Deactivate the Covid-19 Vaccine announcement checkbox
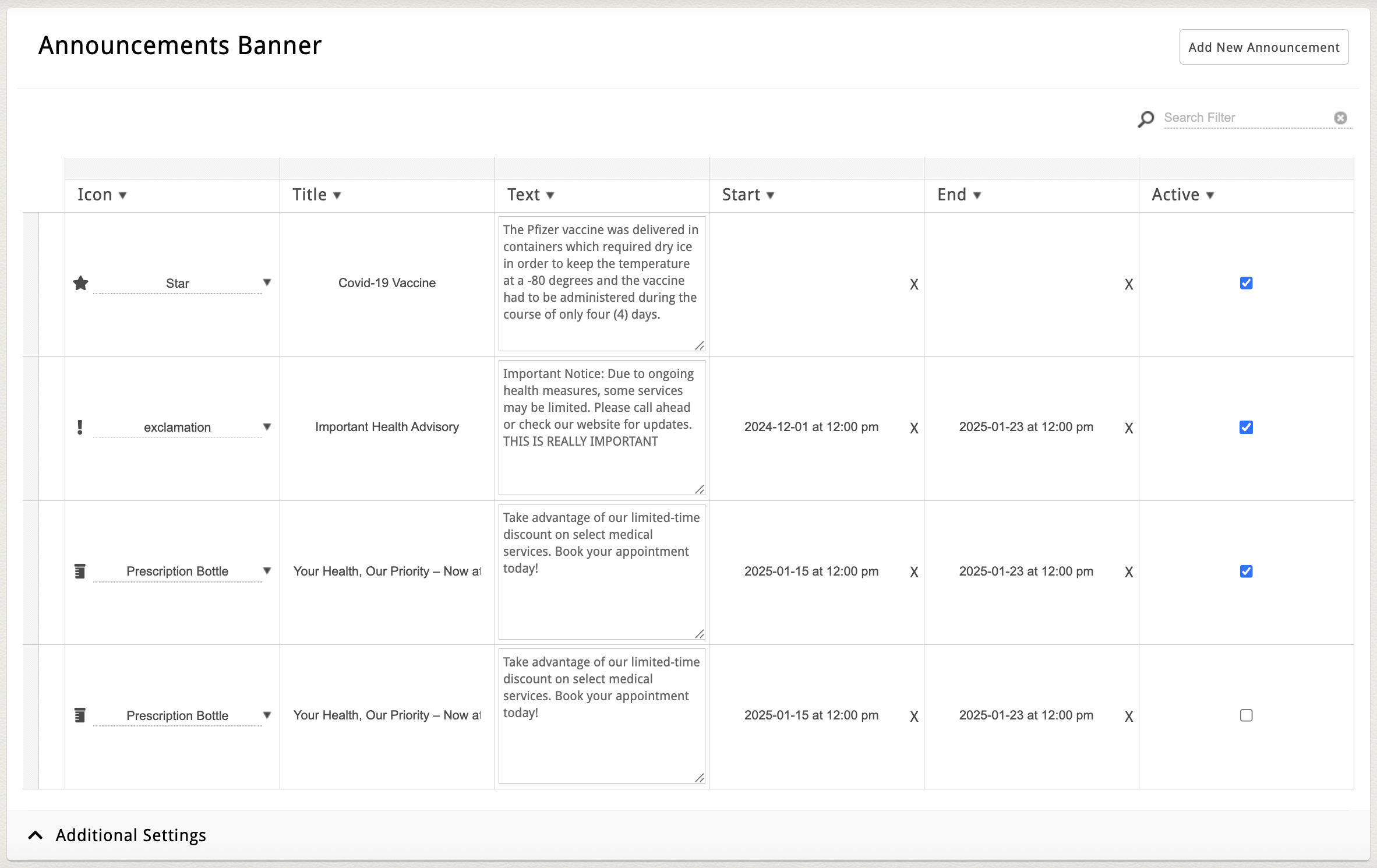Image resolution: width=1377 pixels, height=868 pixels. [1246, 283]
